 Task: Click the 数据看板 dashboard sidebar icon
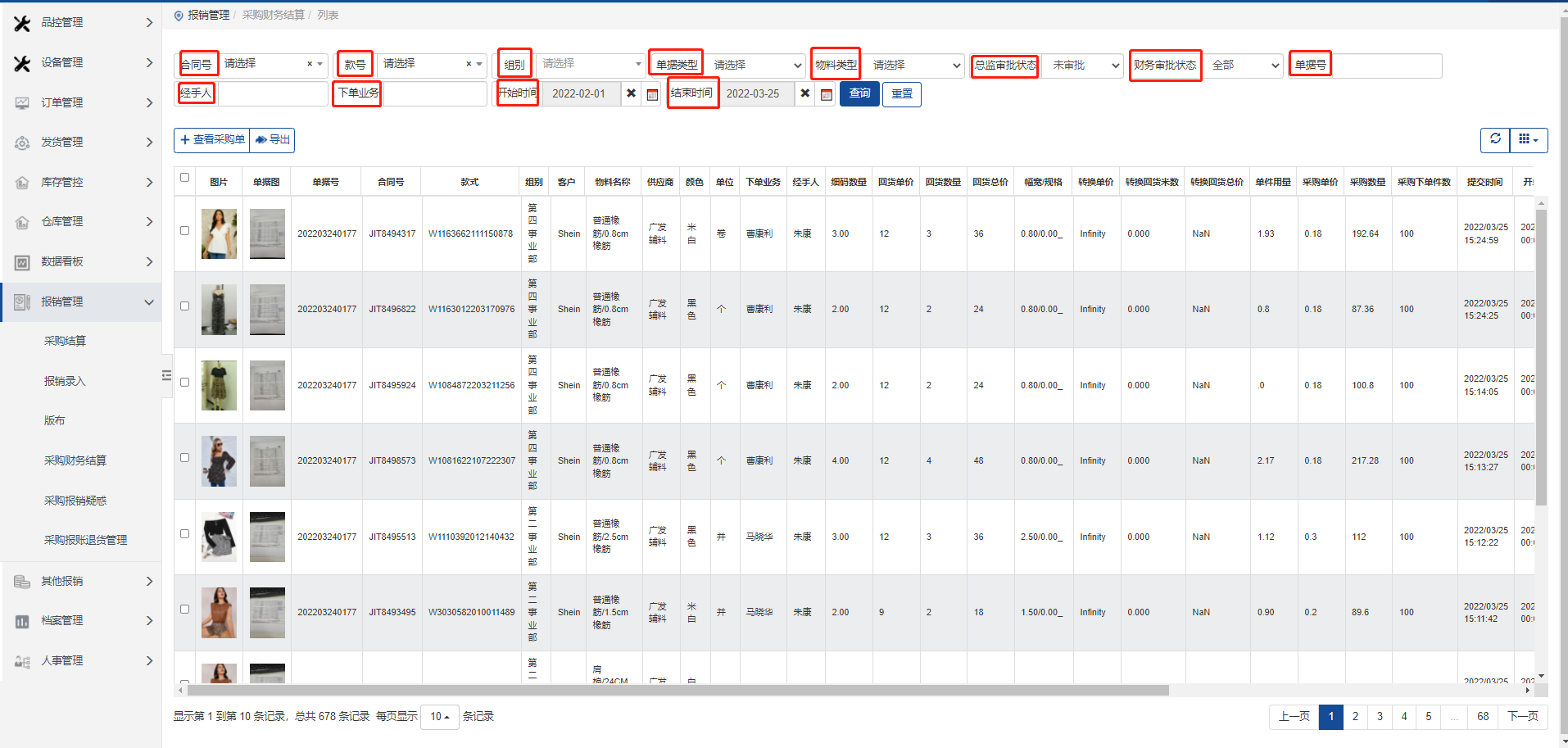click(22, 262)
